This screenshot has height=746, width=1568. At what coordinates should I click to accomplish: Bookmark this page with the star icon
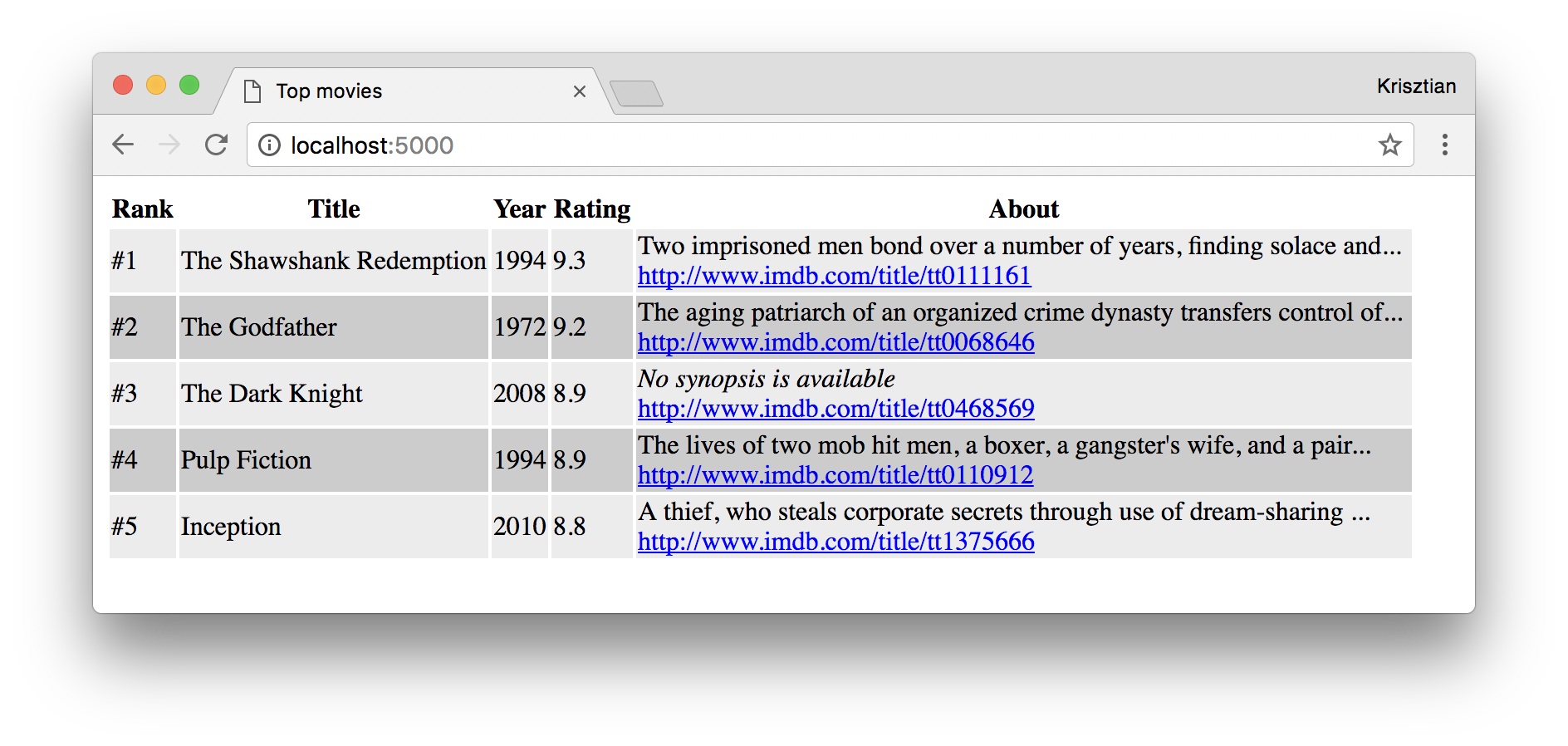click(x=1389, y=145)
